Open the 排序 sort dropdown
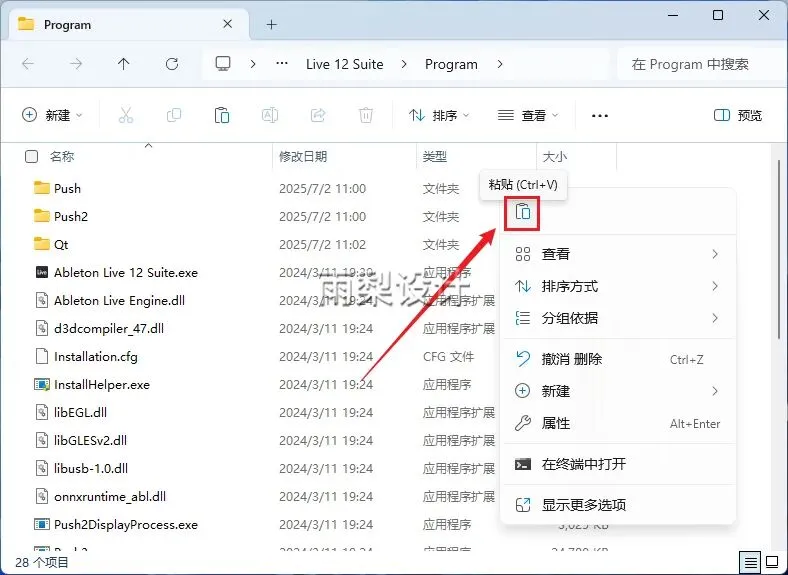Screen dimensions: 788x575 click(x=439, y=115)
